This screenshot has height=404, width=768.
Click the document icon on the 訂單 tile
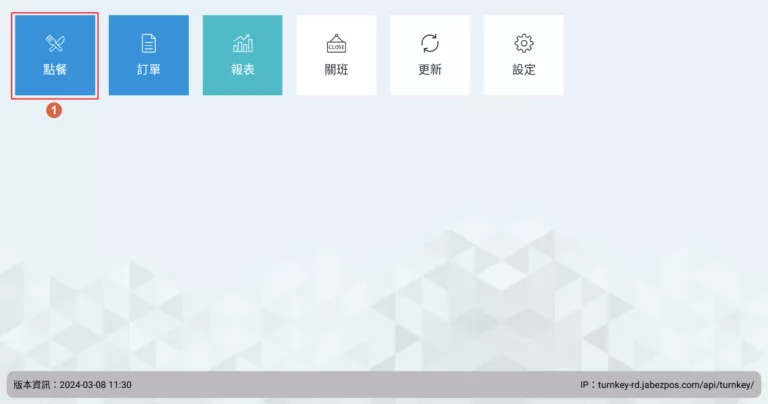[x=148, y=43]
